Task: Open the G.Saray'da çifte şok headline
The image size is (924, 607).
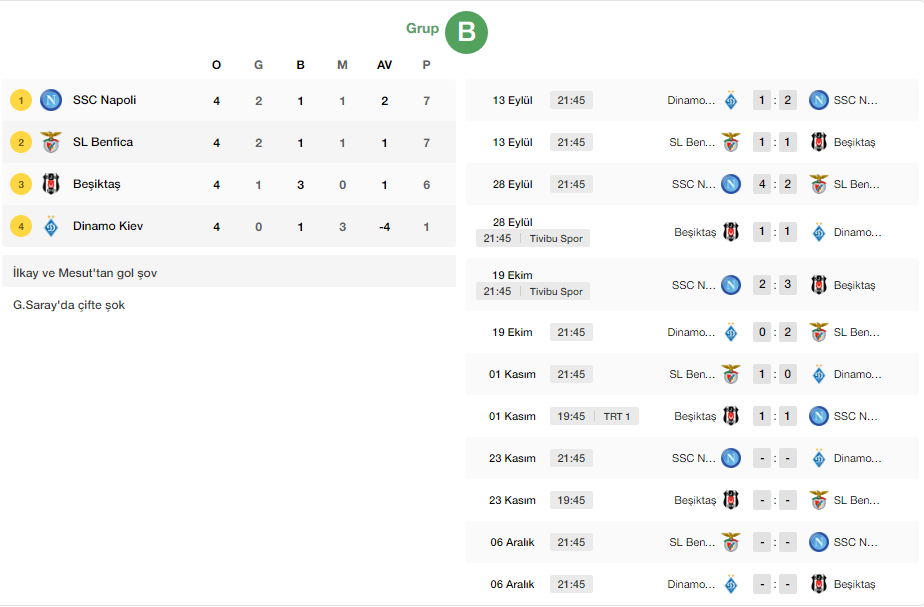Action: pyautogui.click(x=69, y=305)
